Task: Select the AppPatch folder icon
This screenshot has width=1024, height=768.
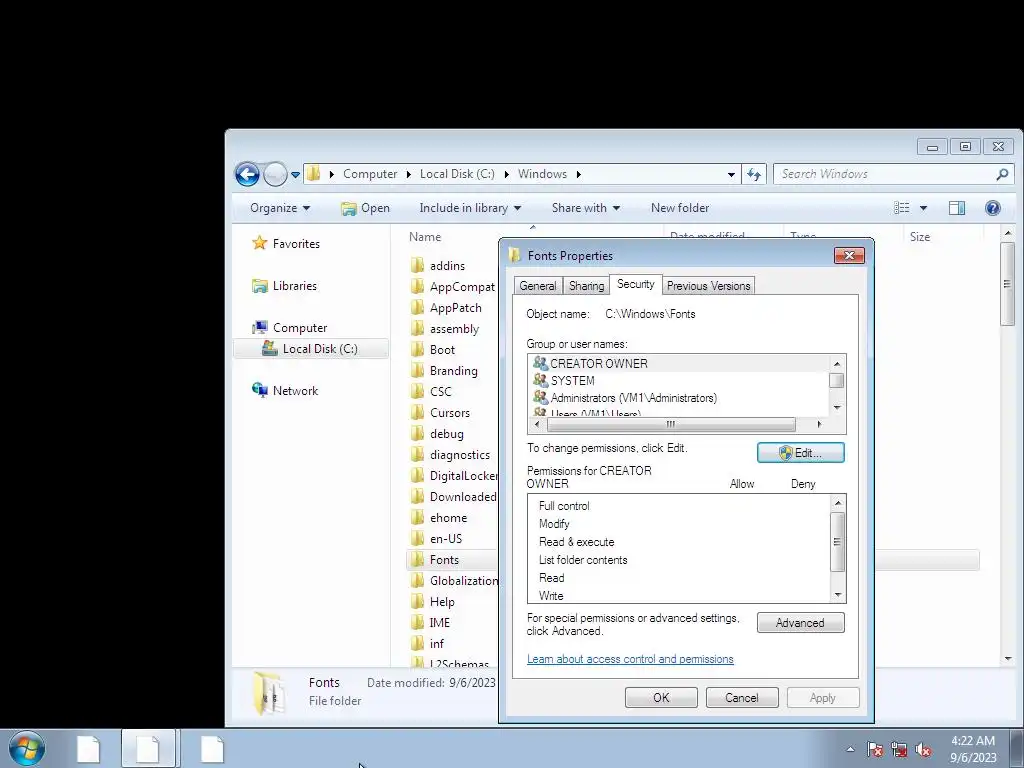Action: point(418,307)
